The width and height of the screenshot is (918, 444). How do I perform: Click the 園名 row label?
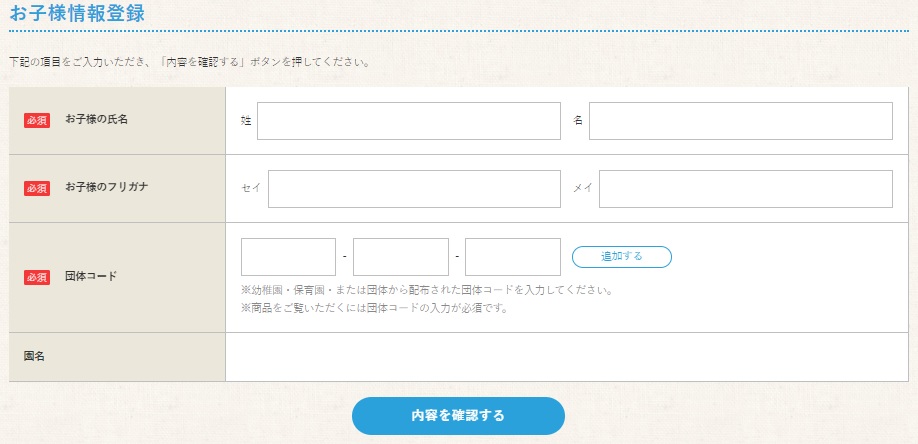[34, 356]
